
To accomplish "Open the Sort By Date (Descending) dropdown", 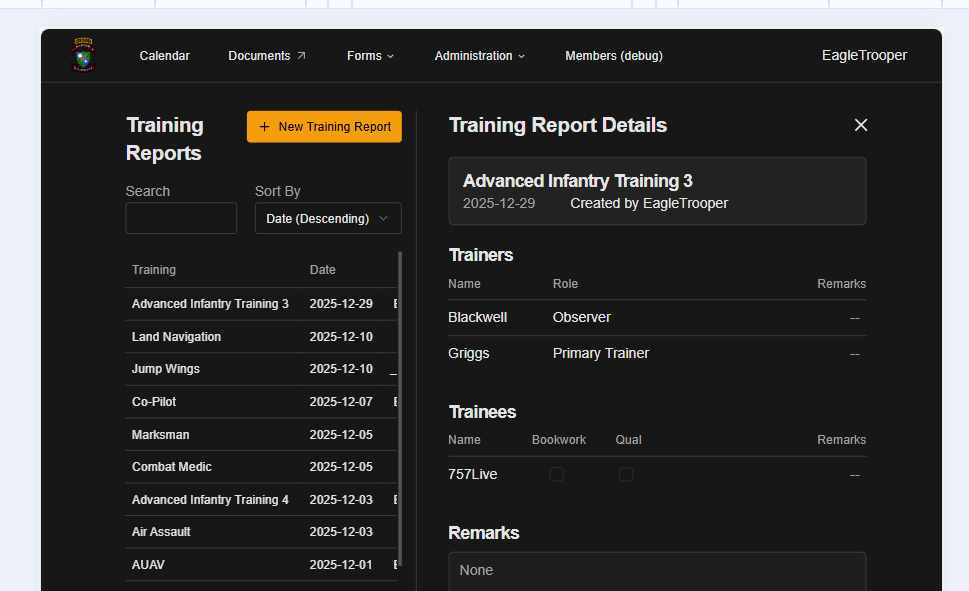I will pos(328,218).
